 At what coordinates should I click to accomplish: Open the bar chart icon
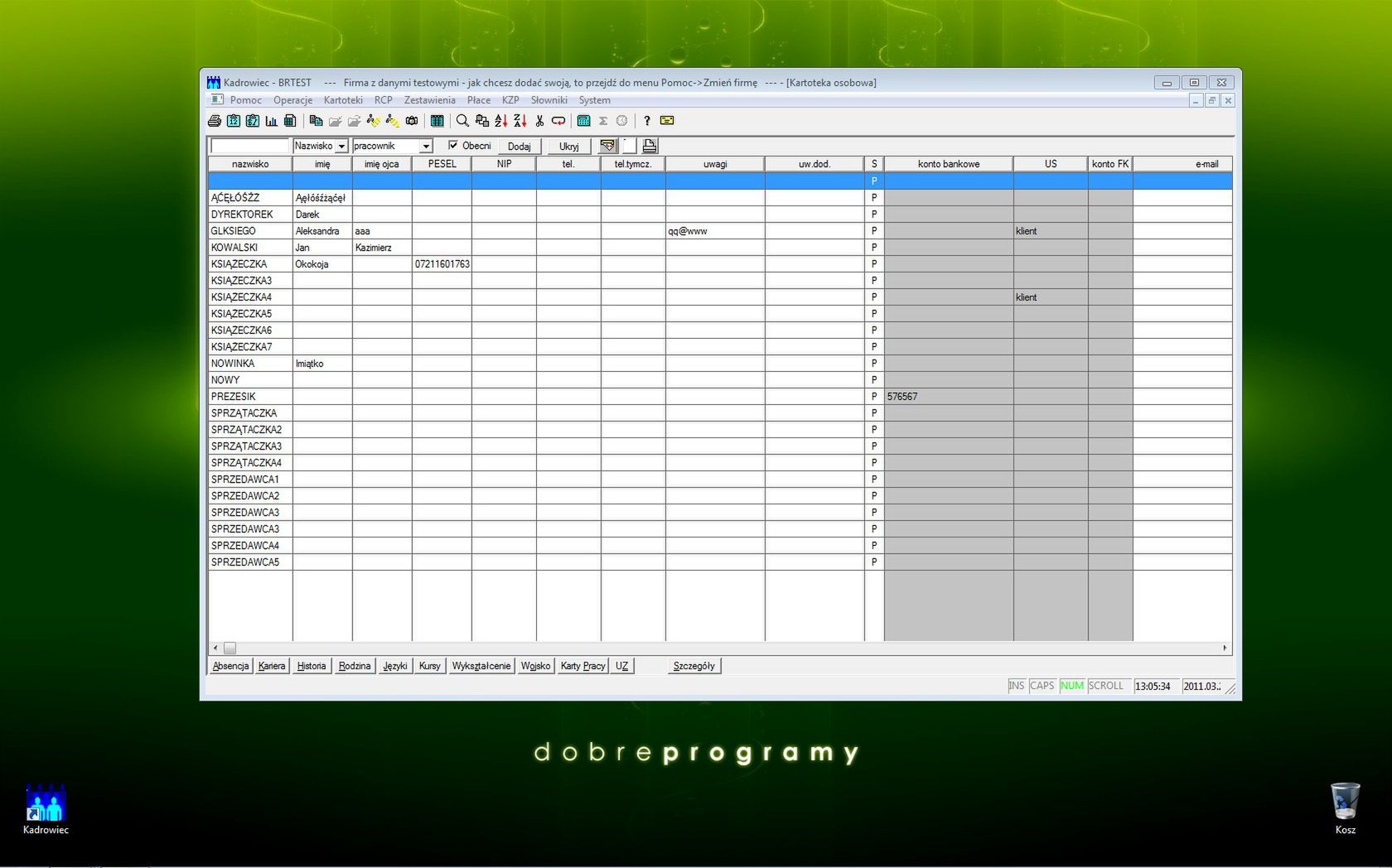[x=272, y=121]
